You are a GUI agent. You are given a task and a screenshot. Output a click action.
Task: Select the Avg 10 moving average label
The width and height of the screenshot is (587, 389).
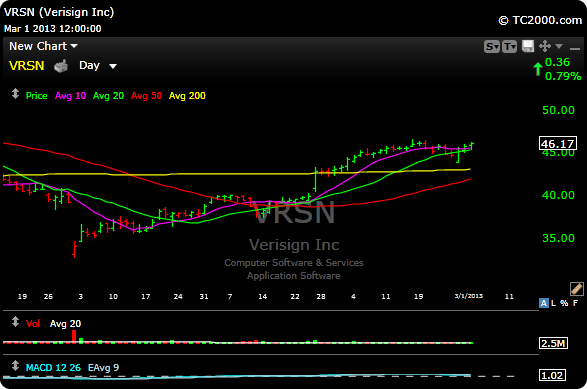(70, 96)
